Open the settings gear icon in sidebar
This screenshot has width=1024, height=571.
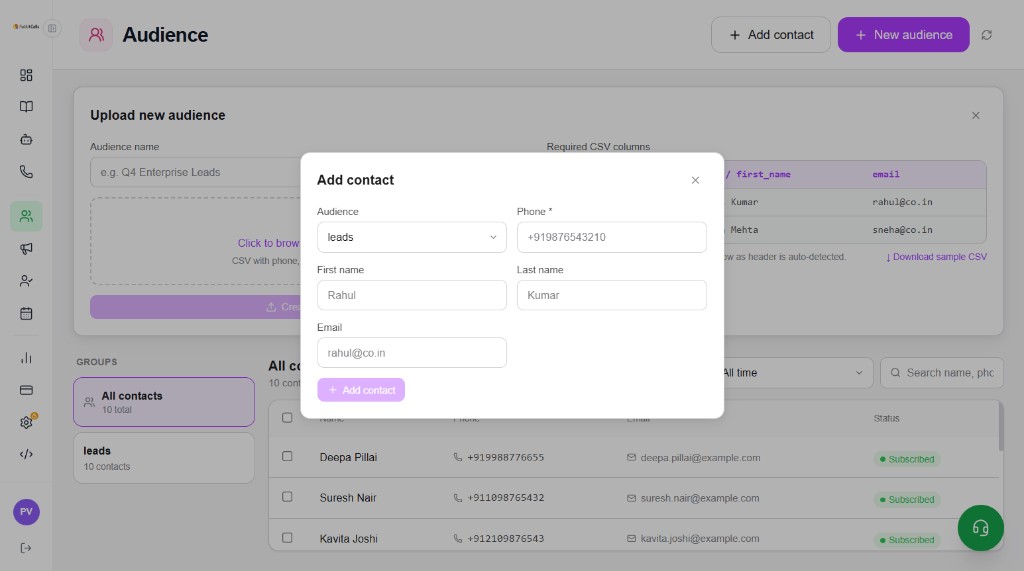pos(26,423)
